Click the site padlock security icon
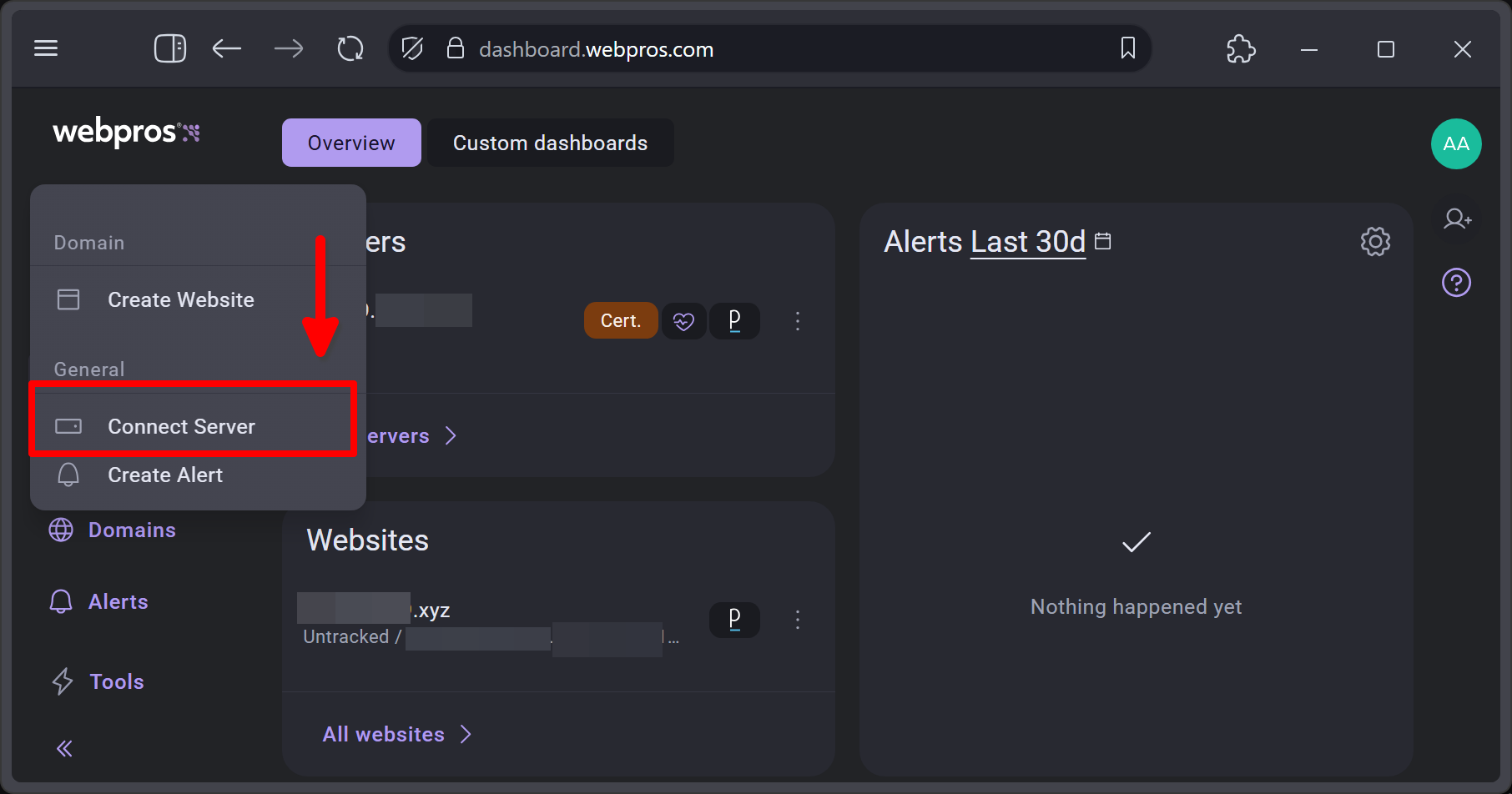 pyautogui.click(x=456, y=48)
